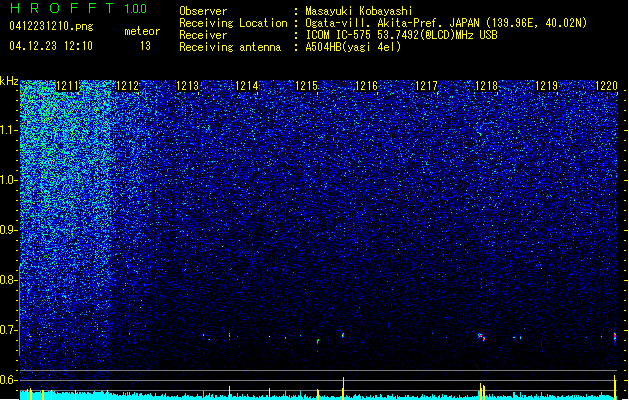This screenshot has height=400, width=629.
Task: Click the time marker 1213
Action: 187,86
